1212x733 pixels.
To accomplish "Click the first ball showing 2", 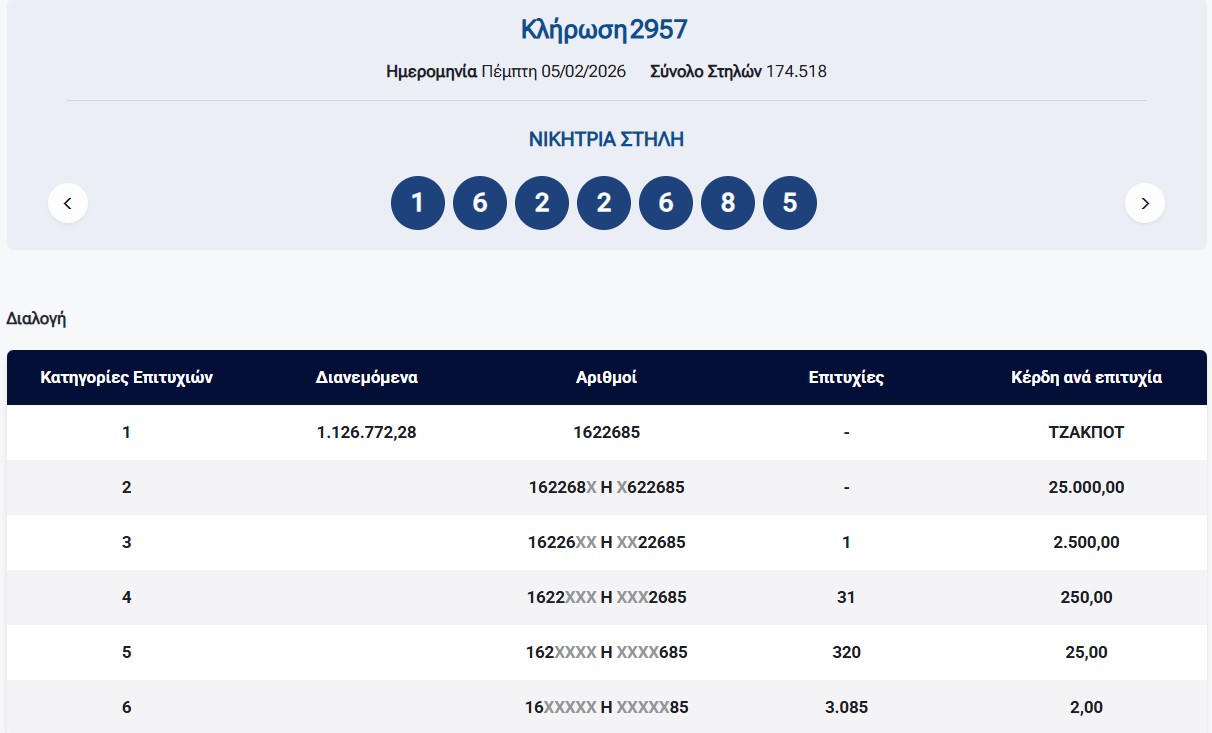I will pyautogui.click(x=541, y=203).
